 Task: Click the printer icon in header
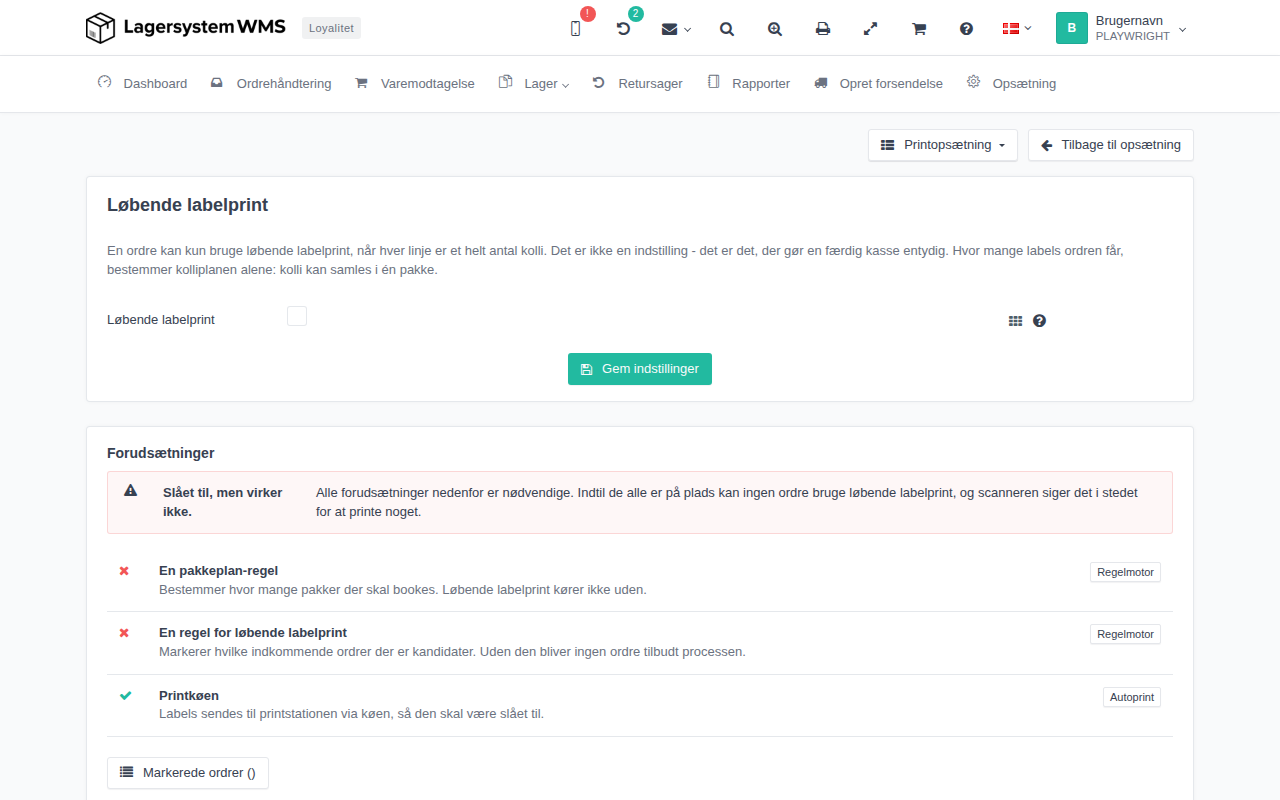pyautogui.click(x=823, y=29)
